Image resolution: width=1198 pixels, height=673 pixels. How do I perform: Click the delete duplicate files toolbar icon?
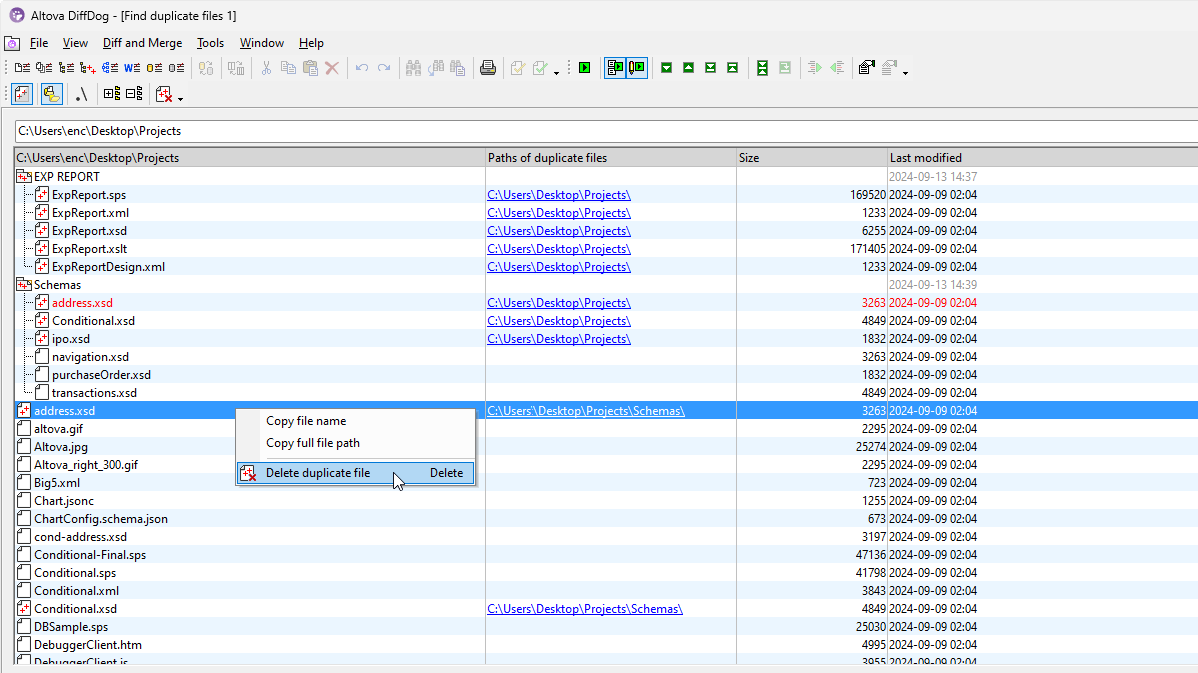163,93
